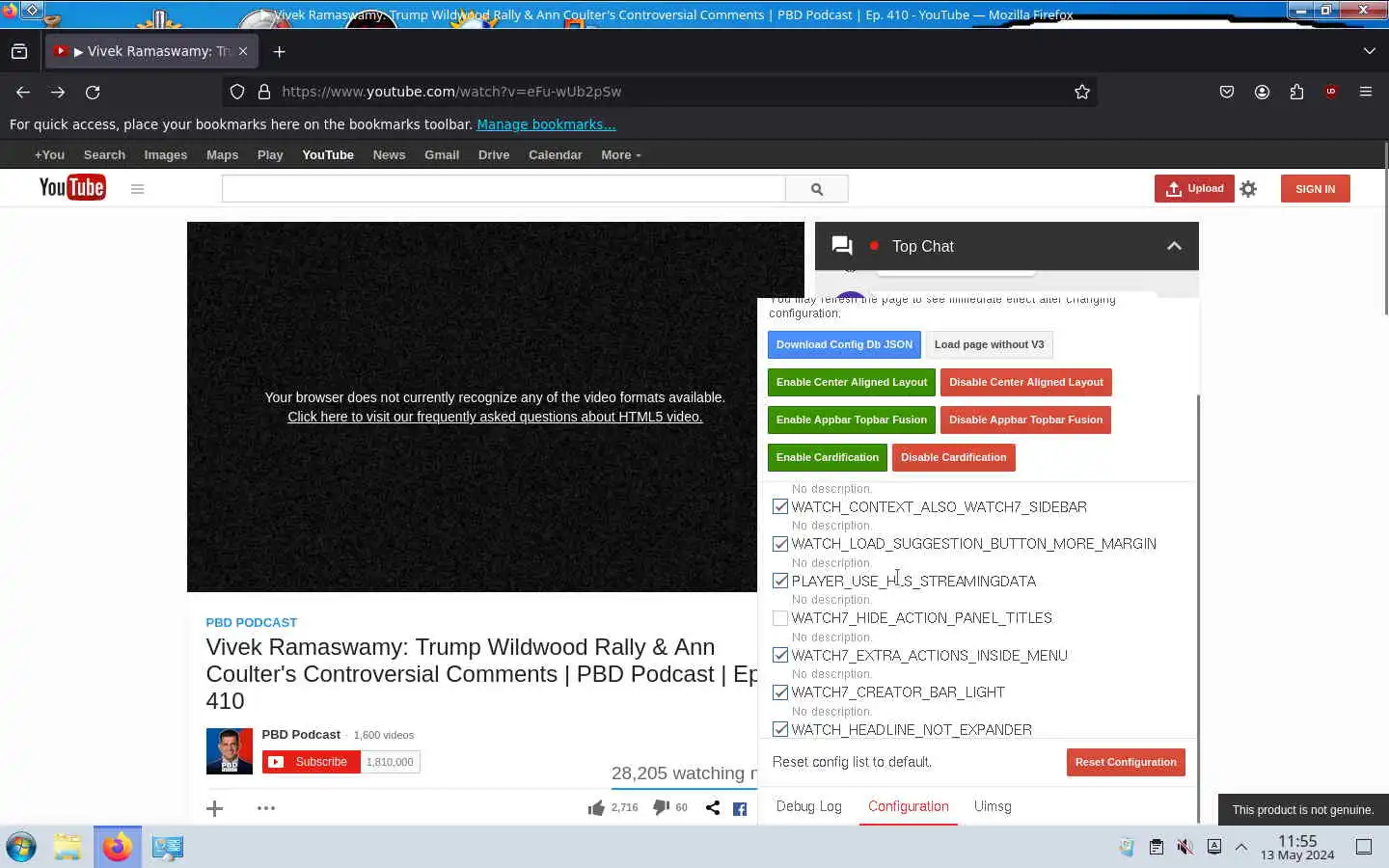Viewport: 1389px width, 868px height.
Task: Click the muted volume tray icon
Action: (1185, 847)
